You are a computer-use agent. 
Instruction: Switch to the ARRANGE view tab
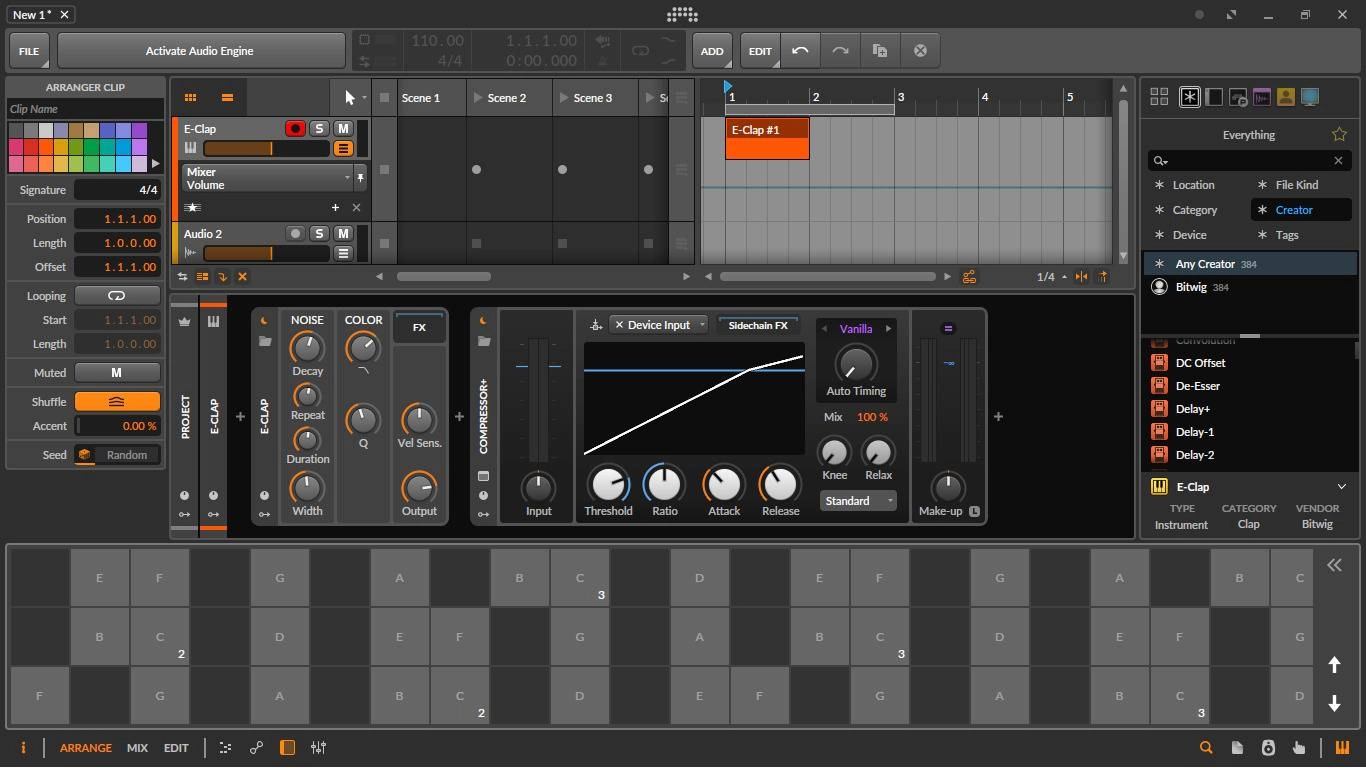tap(86, 748)
